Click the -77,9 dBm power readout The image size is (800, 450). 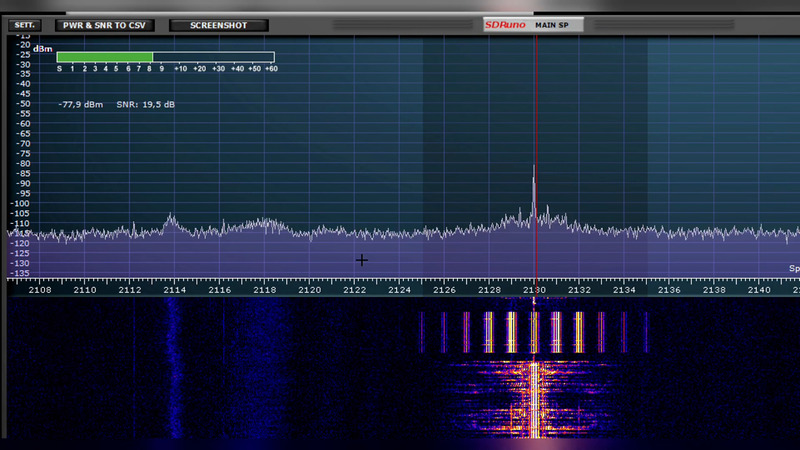pyautogui.click(x=80, y=104)
